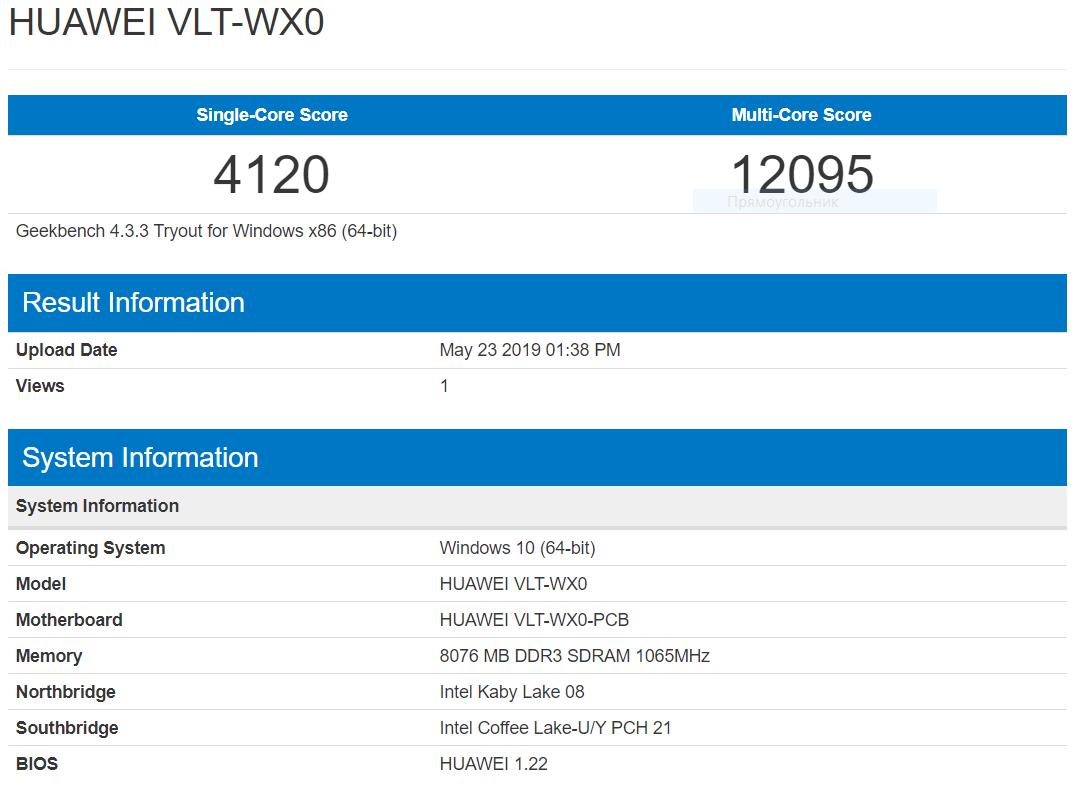Click the Operating System label
The image size is (1076, 795).
pyautogui.click(x=91, y=548)
